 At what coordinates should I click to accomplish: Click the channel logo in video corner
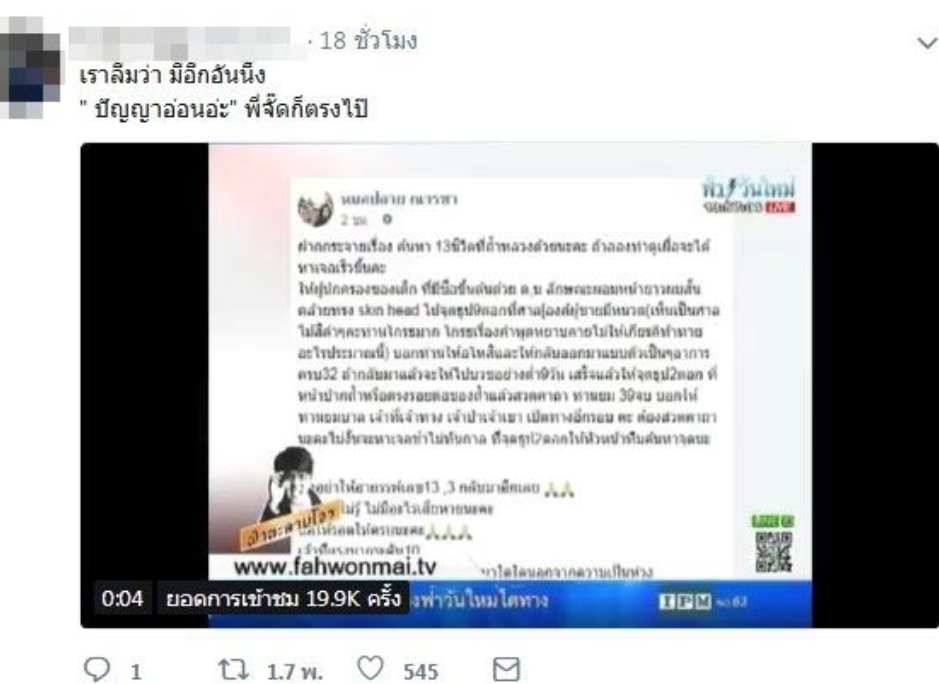(749, 196)
